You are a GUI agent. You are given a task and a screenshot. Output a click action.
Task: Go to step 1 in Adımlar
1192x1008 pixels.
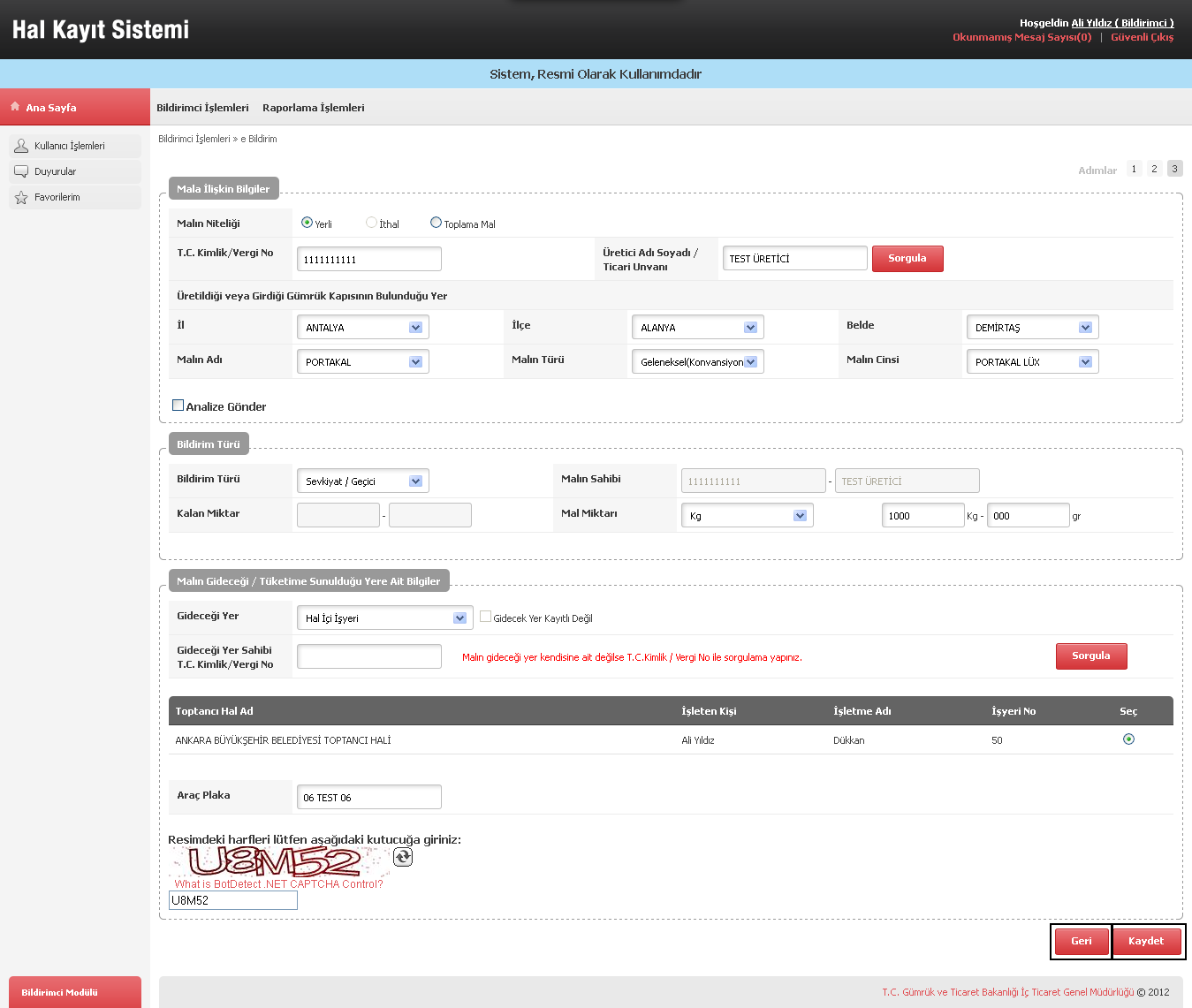point(1135,169)
